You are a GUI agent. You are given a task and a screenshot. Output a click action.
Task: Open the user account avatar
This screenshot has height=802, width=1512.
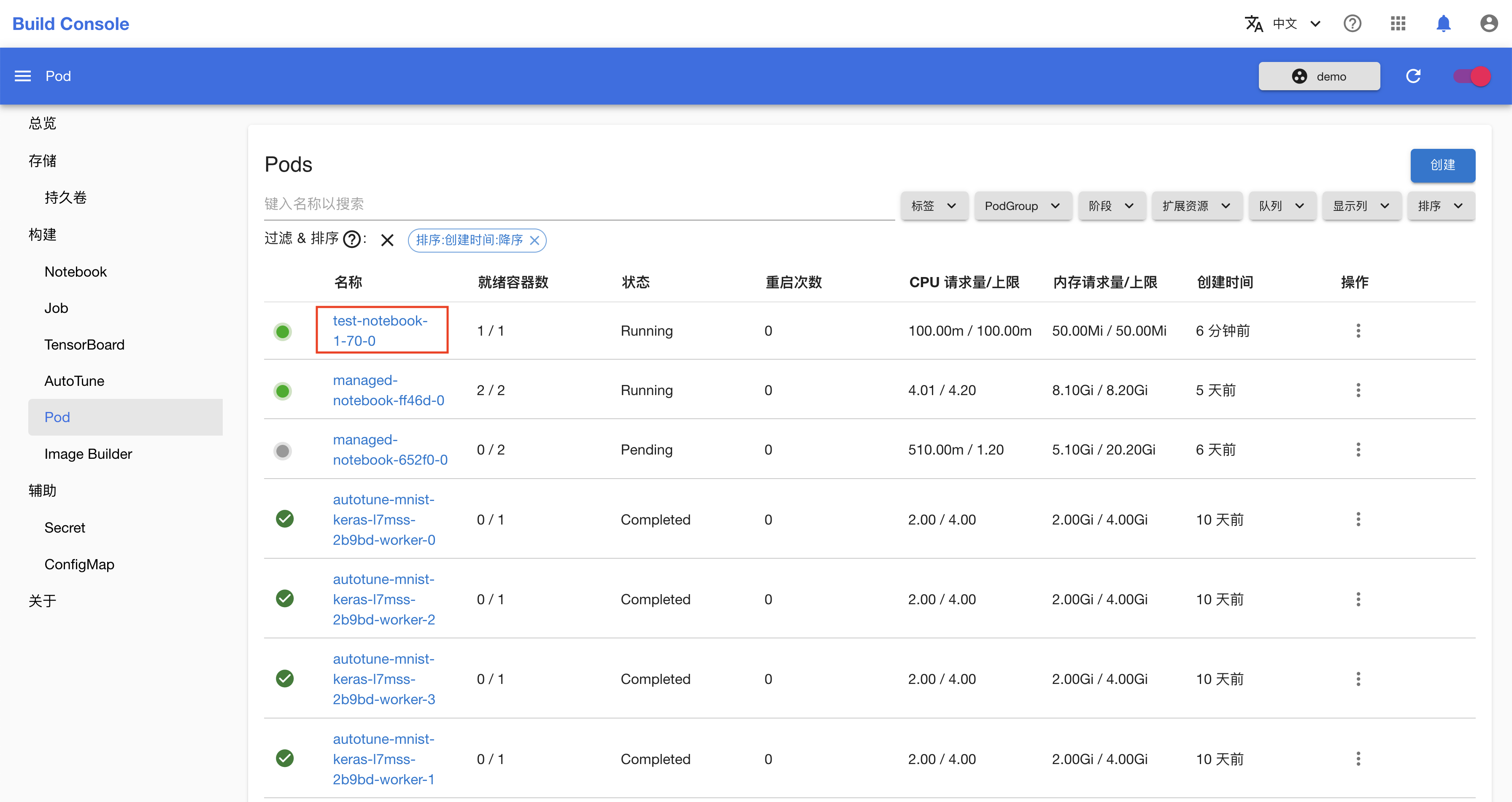click(1489, 24)
